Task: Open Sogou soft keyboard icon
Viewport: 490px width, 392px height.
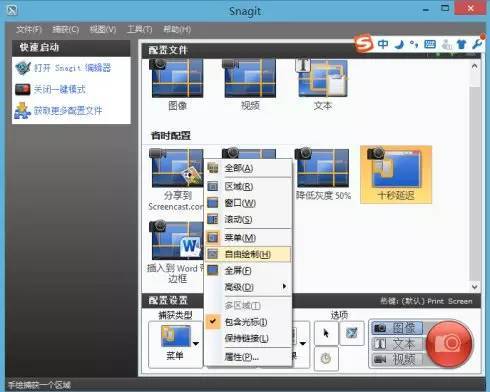Action: coord(430,44)
